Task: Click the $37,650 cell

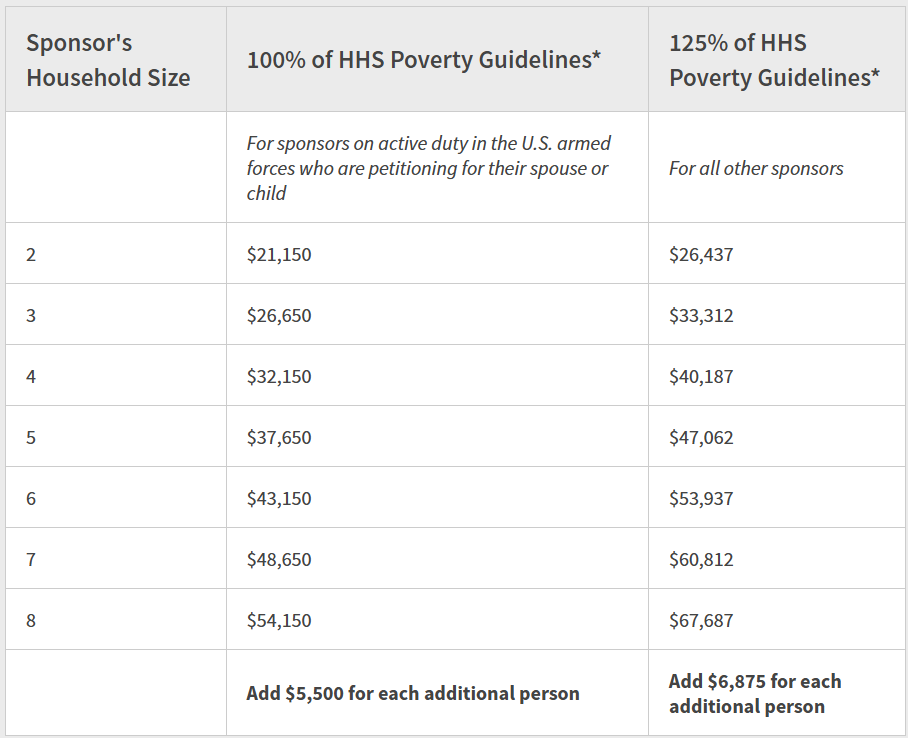Action: click(x=279, y=437)
